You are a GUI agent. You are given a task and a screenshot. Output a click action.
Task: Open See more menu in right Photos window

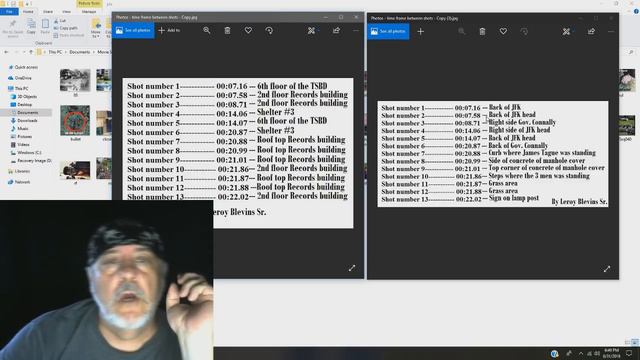coord(611,31)
